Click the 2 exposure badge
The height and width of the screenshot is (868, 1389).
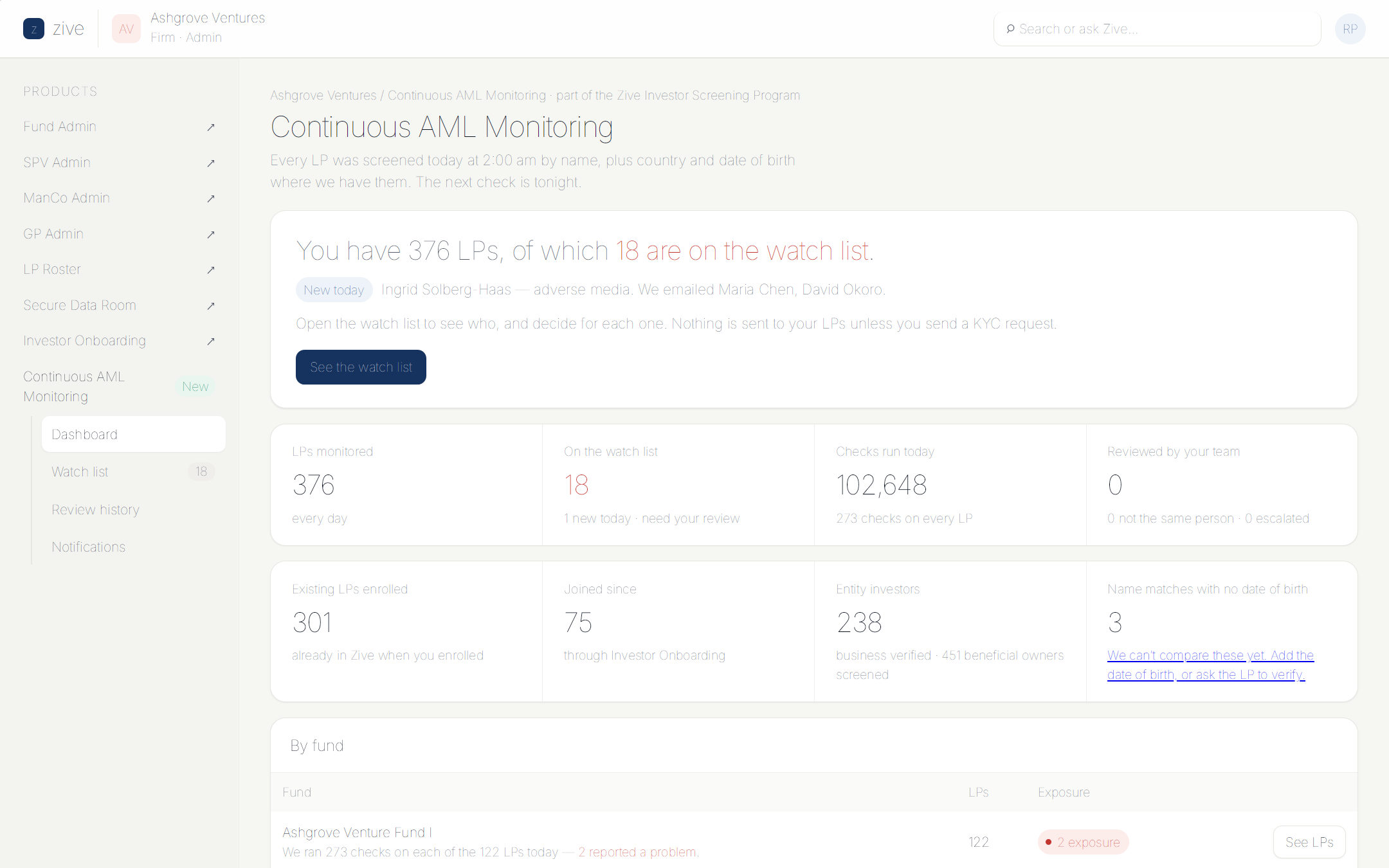pos(1083,842)
